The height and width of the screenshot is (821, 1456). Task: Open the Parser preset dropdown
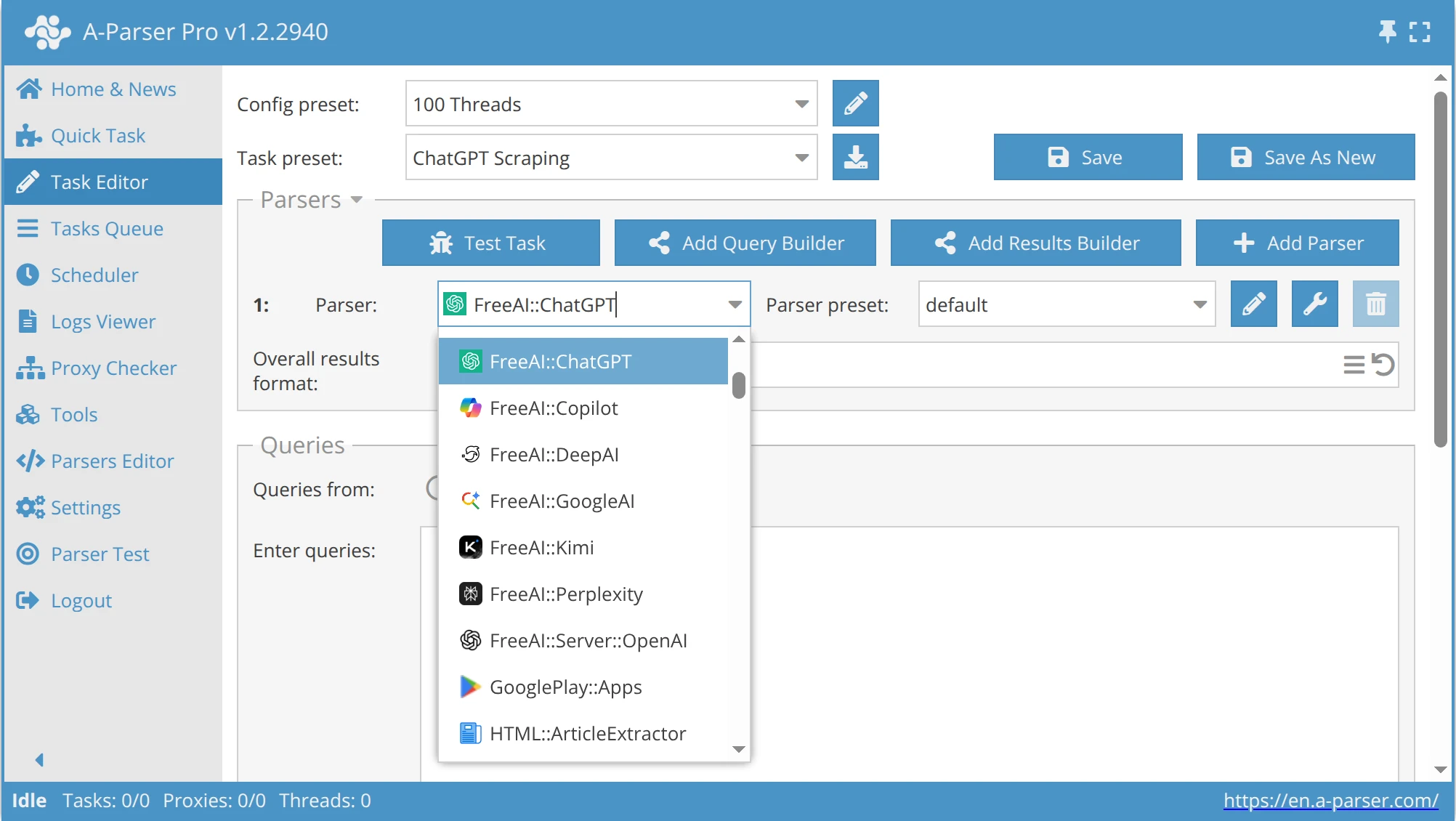click(x=1199, y=304)
